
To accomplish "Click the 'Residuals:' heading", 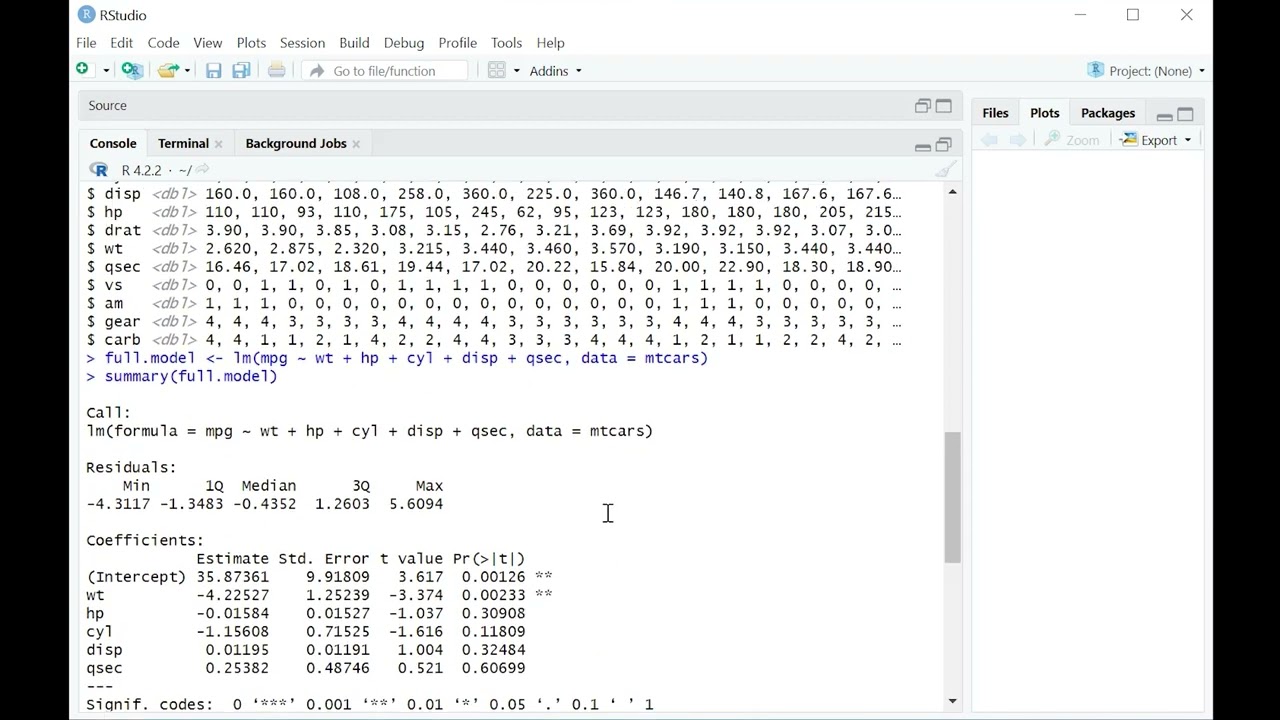I will click(x=131, y=467).
